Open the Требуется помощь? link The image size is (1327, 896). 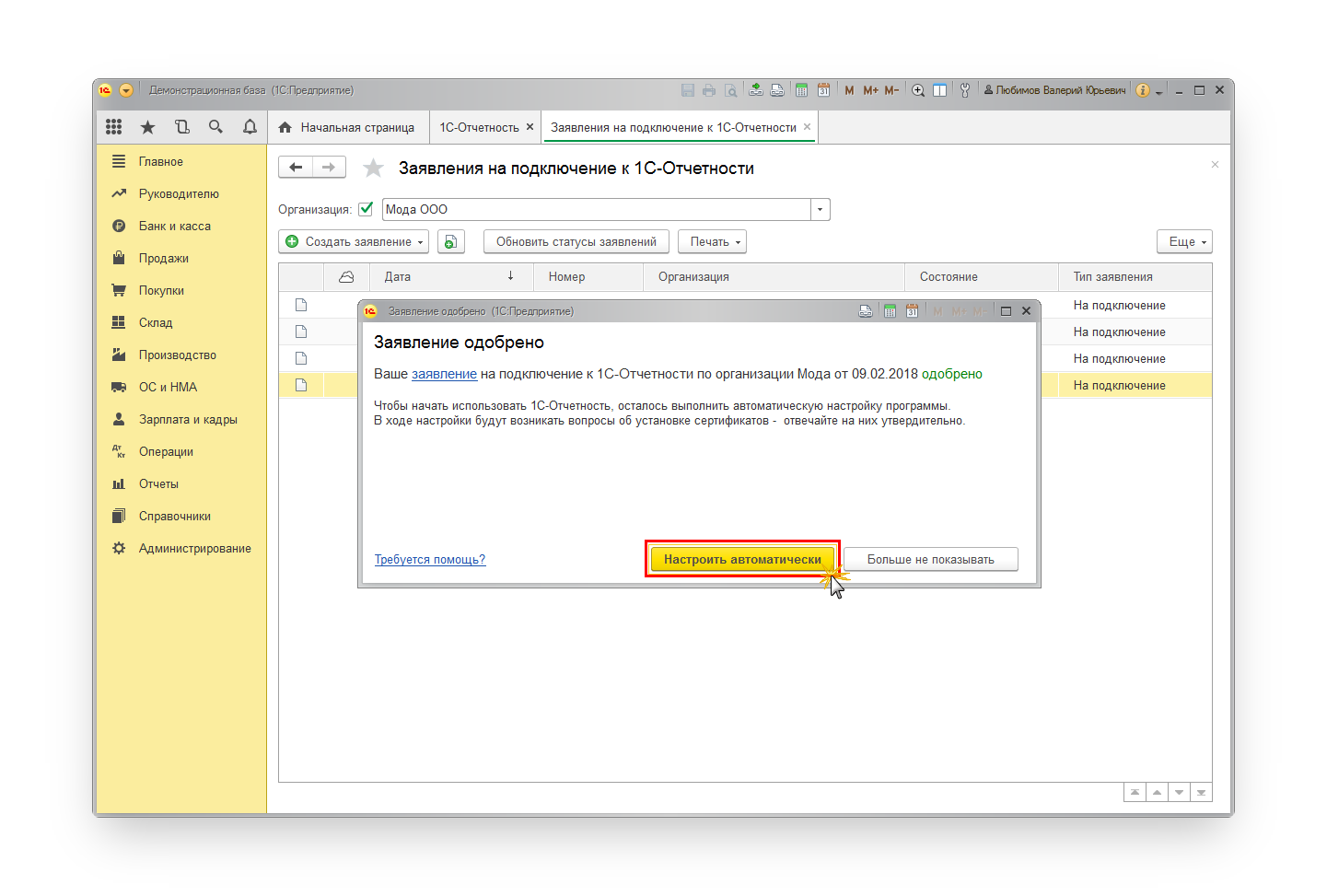pos(430,559)
